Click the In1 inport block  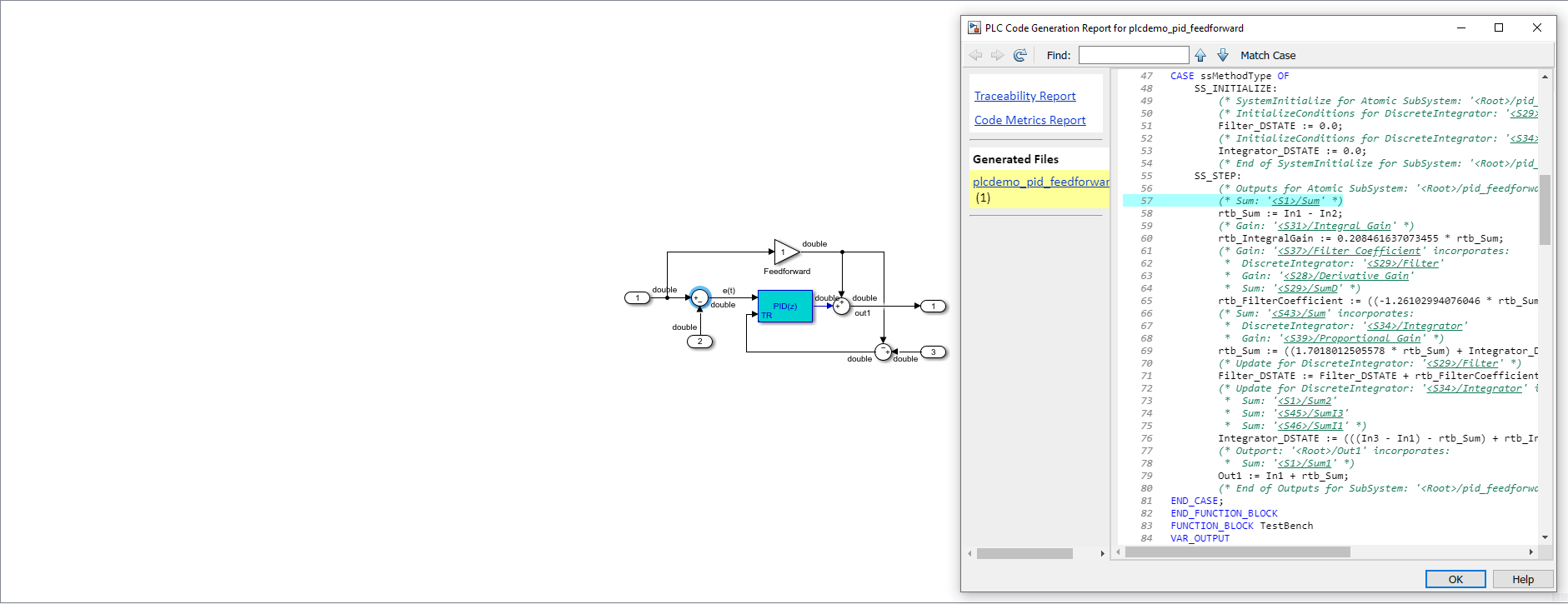point(638,298)
